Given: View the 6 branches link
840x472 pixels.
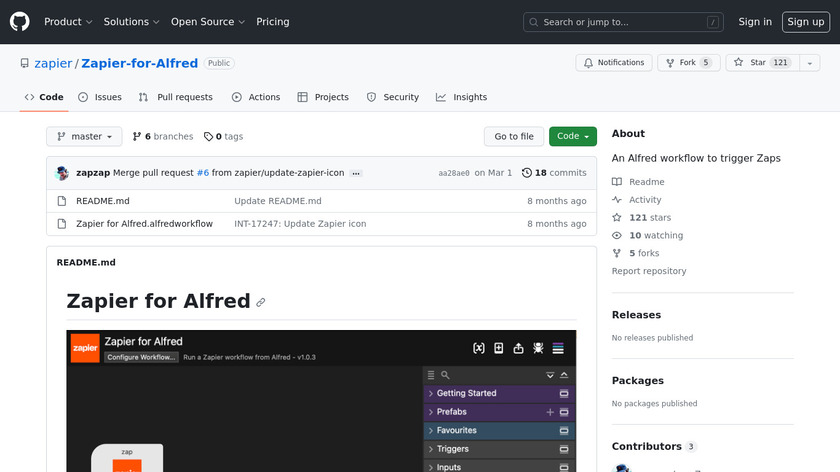Looking at the screenshot, I should tap(163, 137).
